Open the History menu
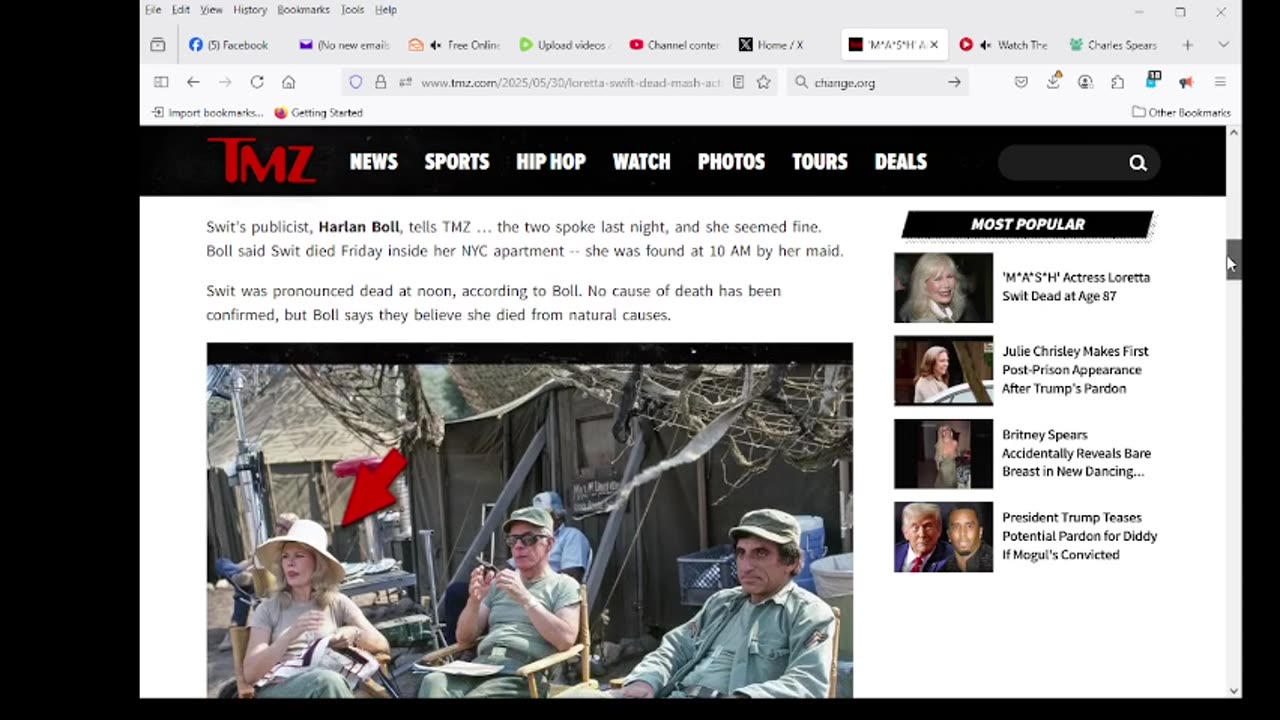 point(250,10)
